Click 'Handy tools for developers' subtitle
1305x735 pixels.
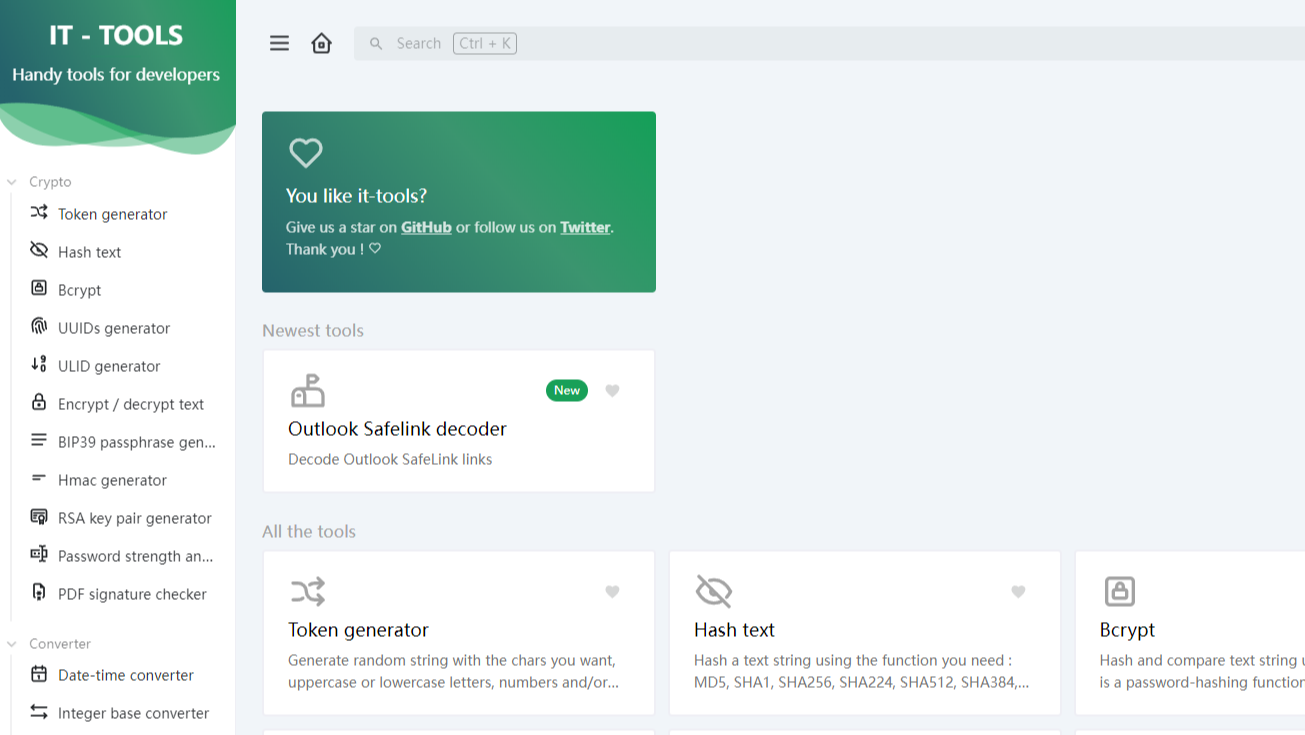click(x=116, y=75)
